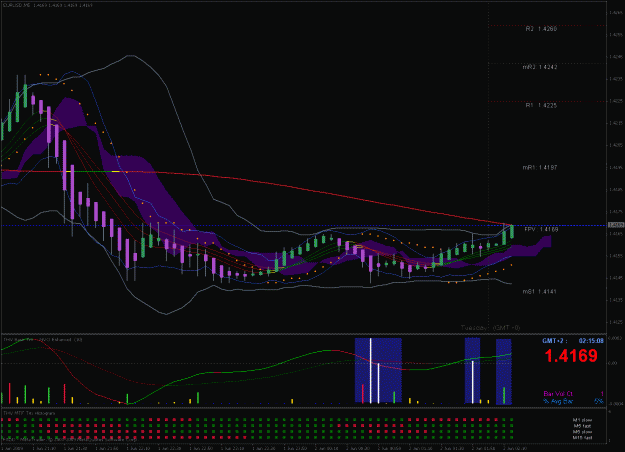The image size is (625, 452).
Task: Click the M1 slow histogram row label
Action: point(582,420)
